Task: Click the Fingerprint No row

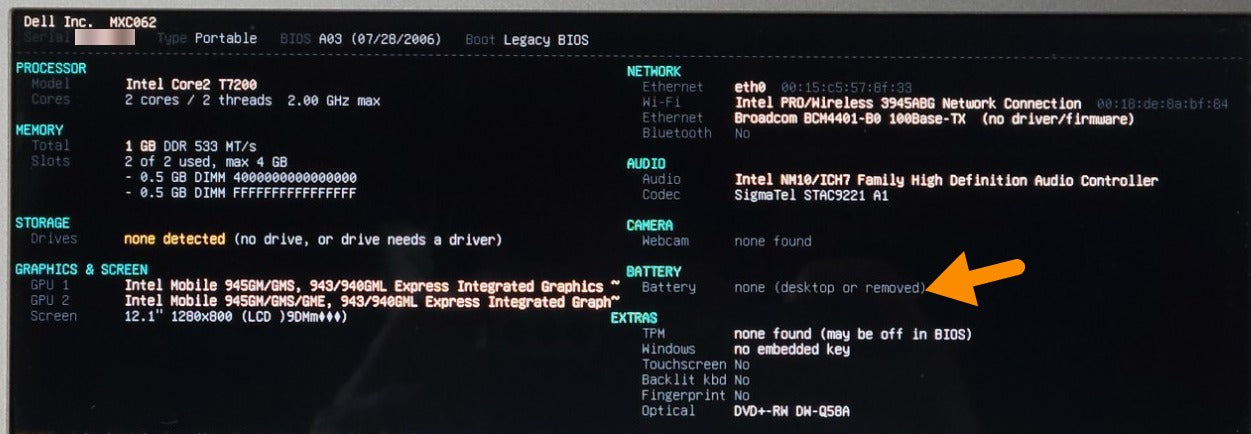Action: [696, 395]
